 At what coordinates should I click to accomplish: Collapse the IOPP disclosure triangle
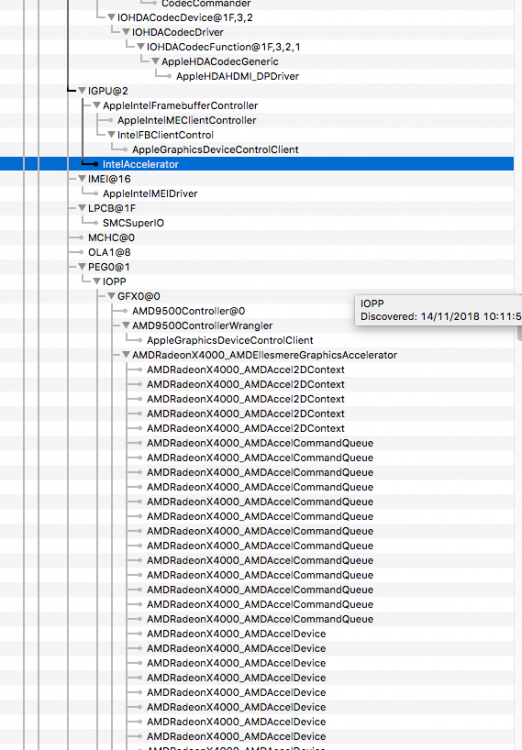(97, 282)
